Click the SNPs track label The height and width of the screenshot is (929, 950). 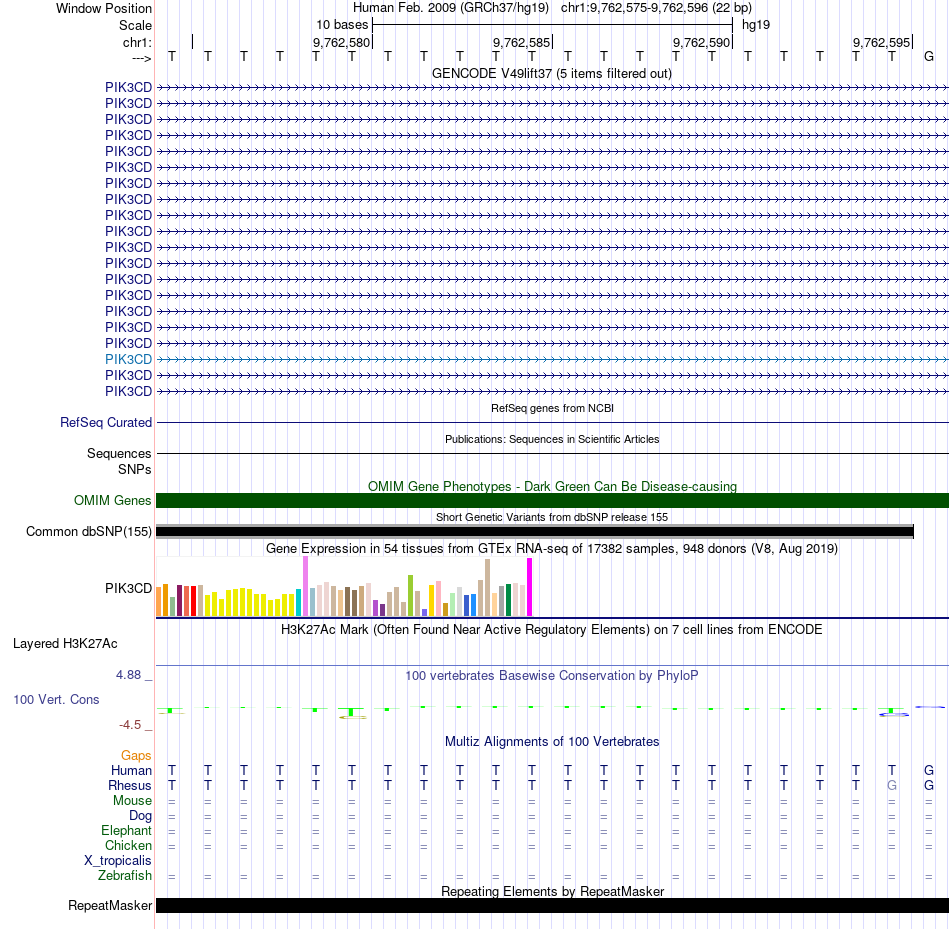[135, 470]
